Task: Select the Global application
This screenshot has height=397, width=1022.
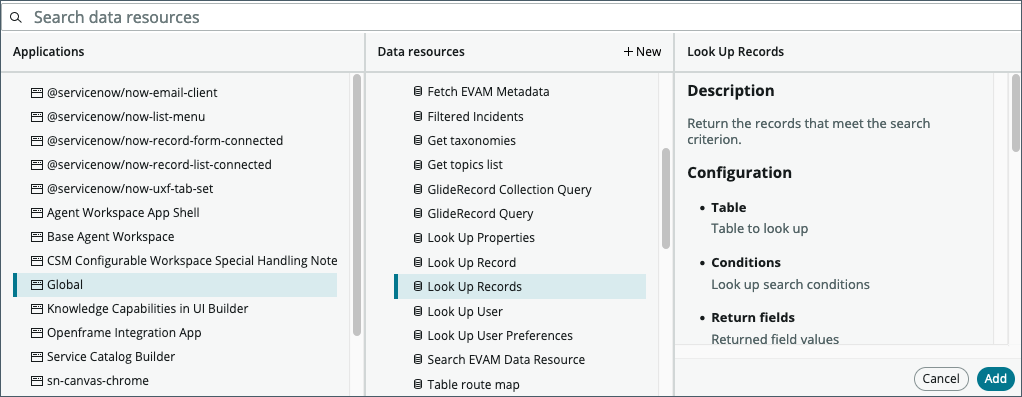Action: [175, 285]
